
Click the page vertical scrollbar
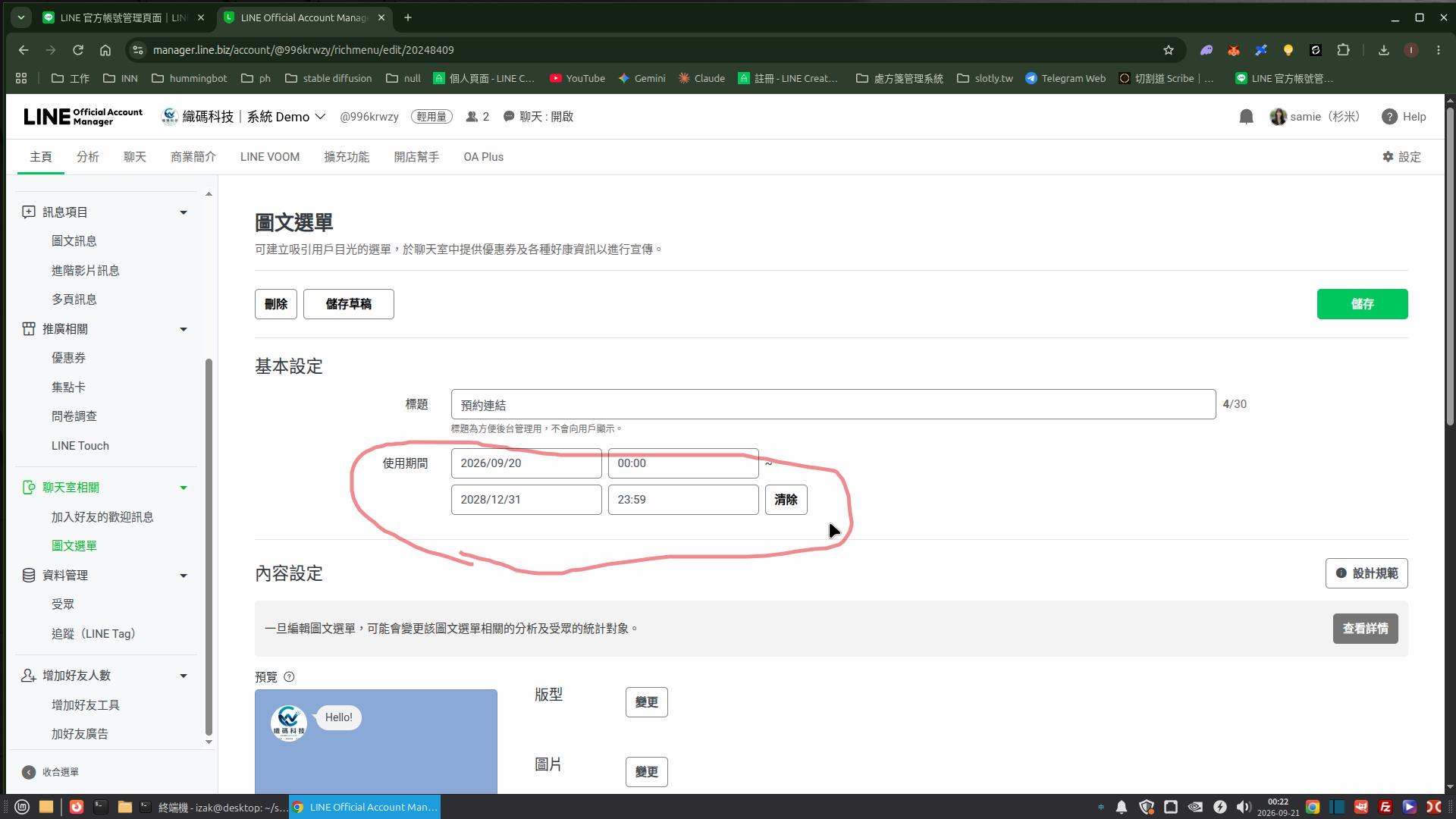point(1450,265)
